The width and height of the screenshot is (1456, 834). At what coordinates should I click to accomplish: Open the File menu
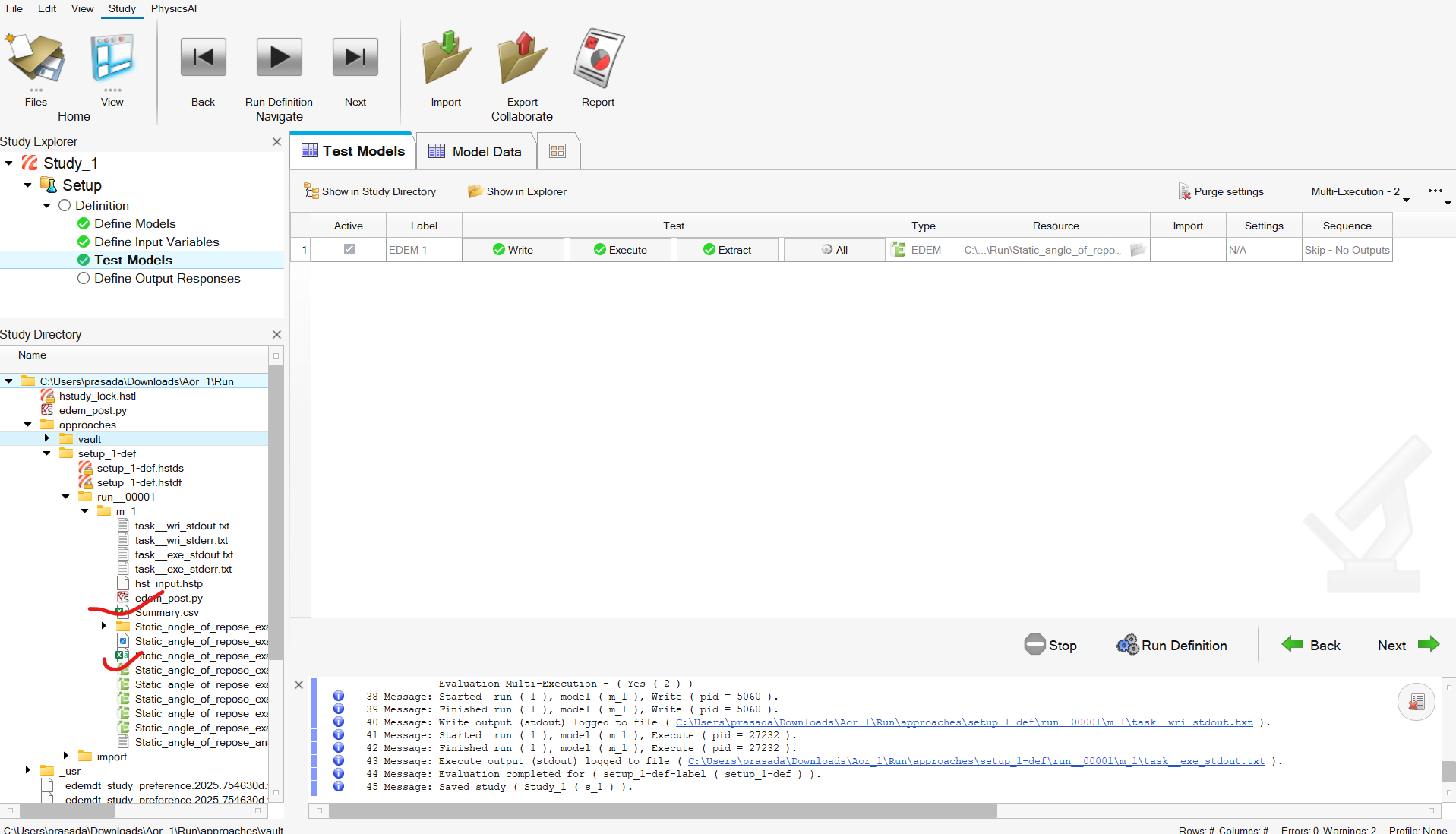14,8
